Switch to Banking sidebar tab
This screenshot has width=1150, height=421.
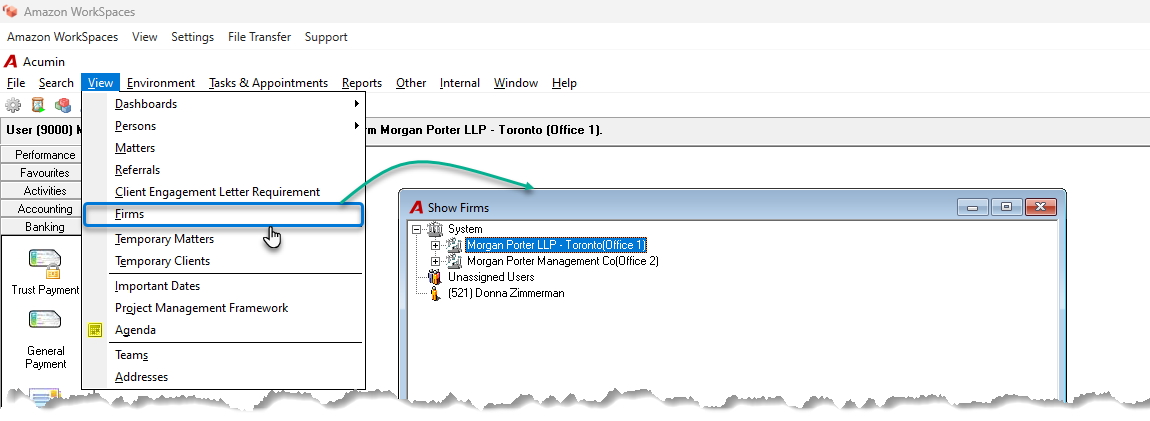click(x=42, y=227)
